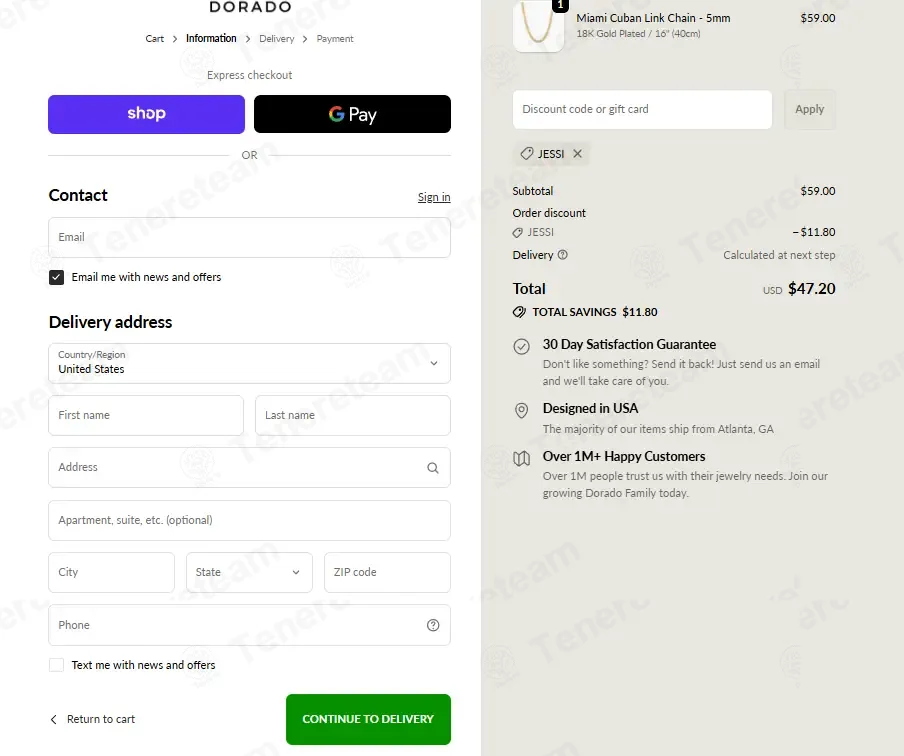The width and height of the screenshot is (904, 756).
Task: Click the Happy Customers map icon
Action: point(521,458)
